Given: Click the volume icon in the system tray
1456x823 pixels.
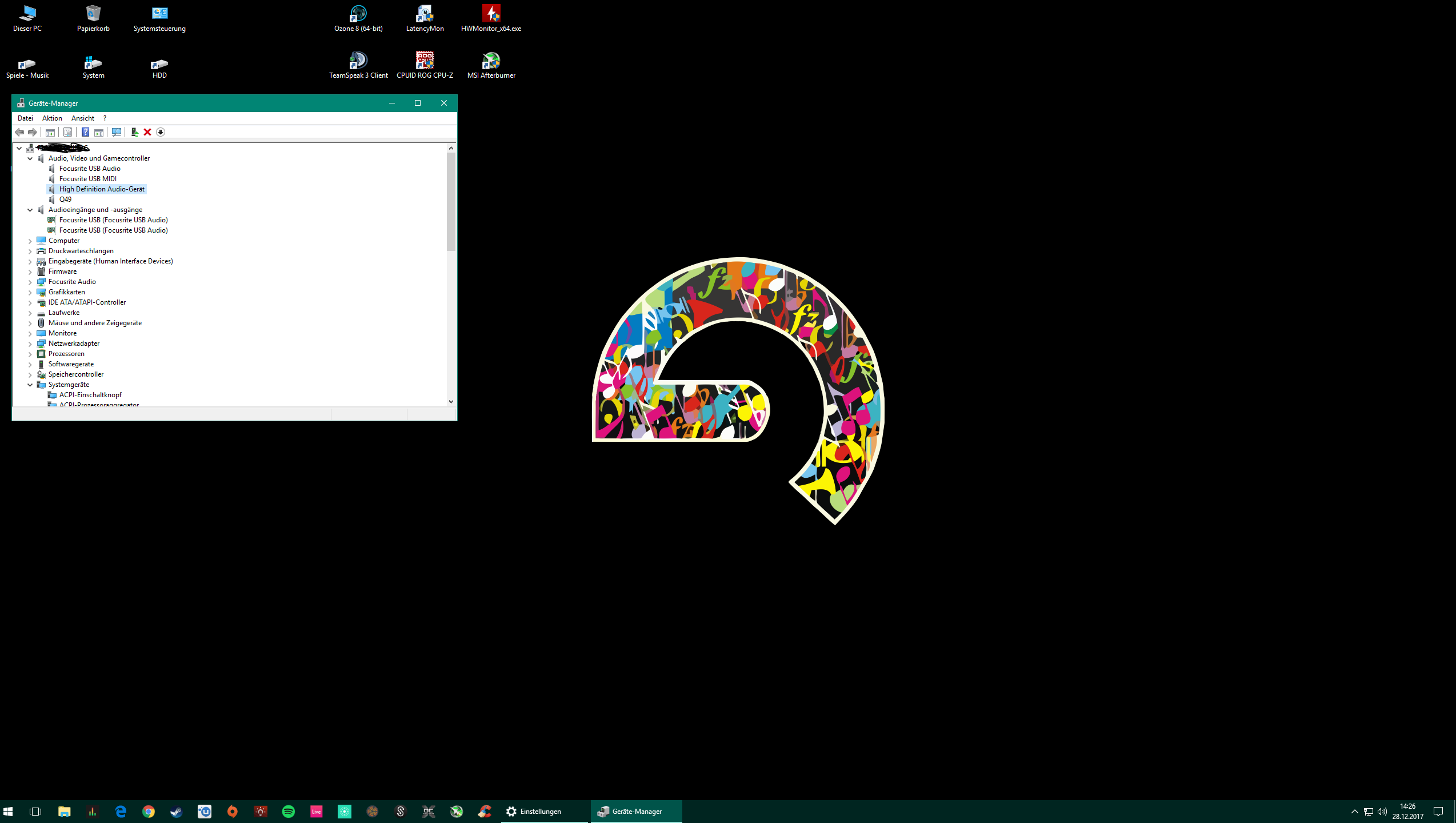Looking at the screenshot, I should tap(1382, 811).
